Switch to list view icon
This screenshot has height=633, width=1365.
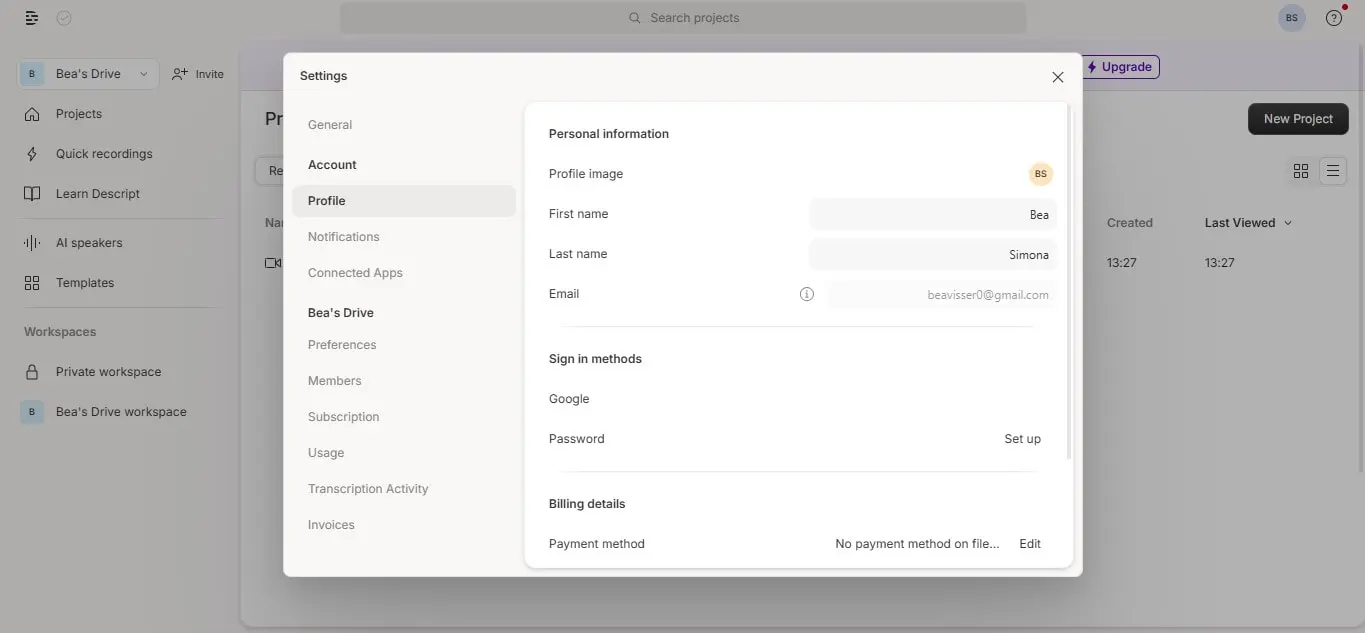1333,171
